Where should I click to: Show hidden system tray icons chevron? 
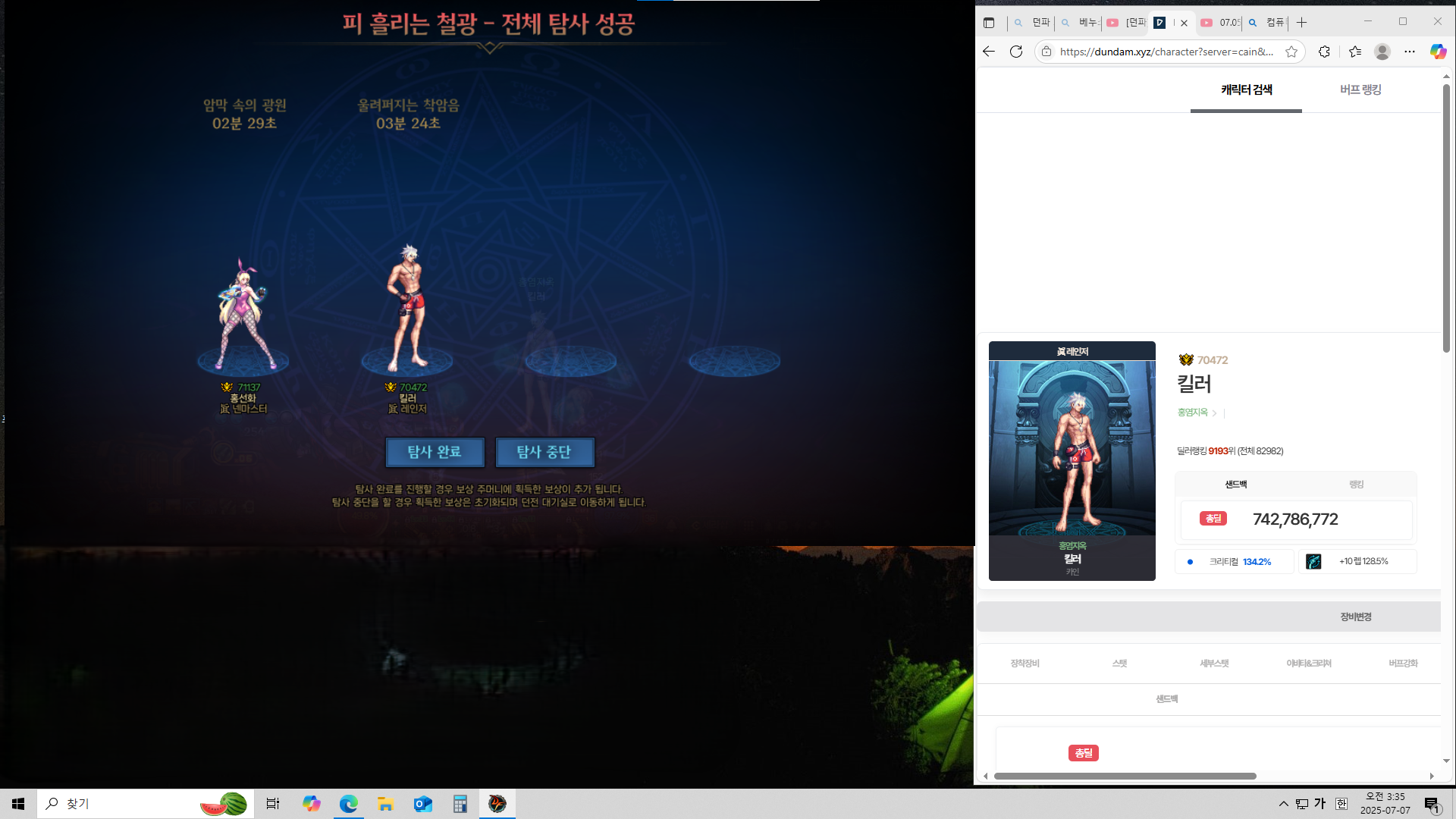click(1283, 804)
